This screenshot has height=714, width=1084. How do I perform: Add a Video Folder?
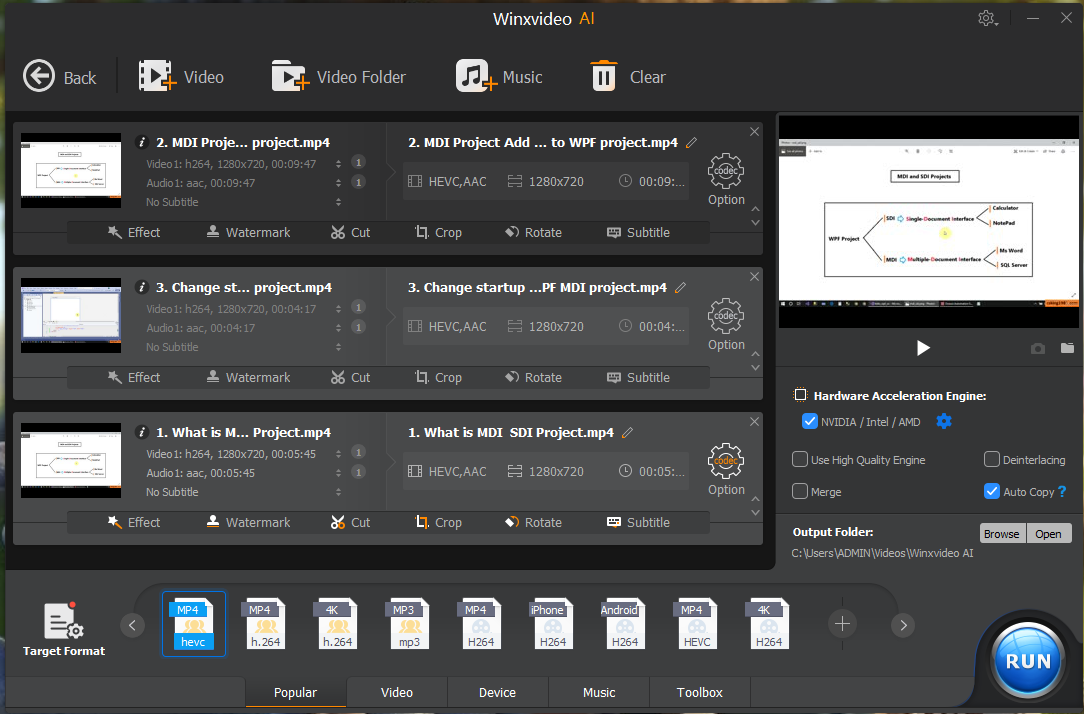click(339, 77)
